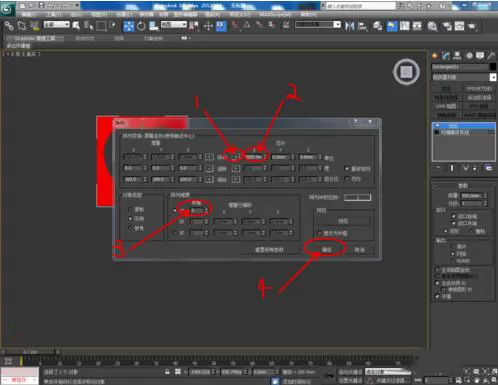Viewport: 498px width, 385px height.
Task: Open the Hierarchy panel icon
Action: point(457,56)
